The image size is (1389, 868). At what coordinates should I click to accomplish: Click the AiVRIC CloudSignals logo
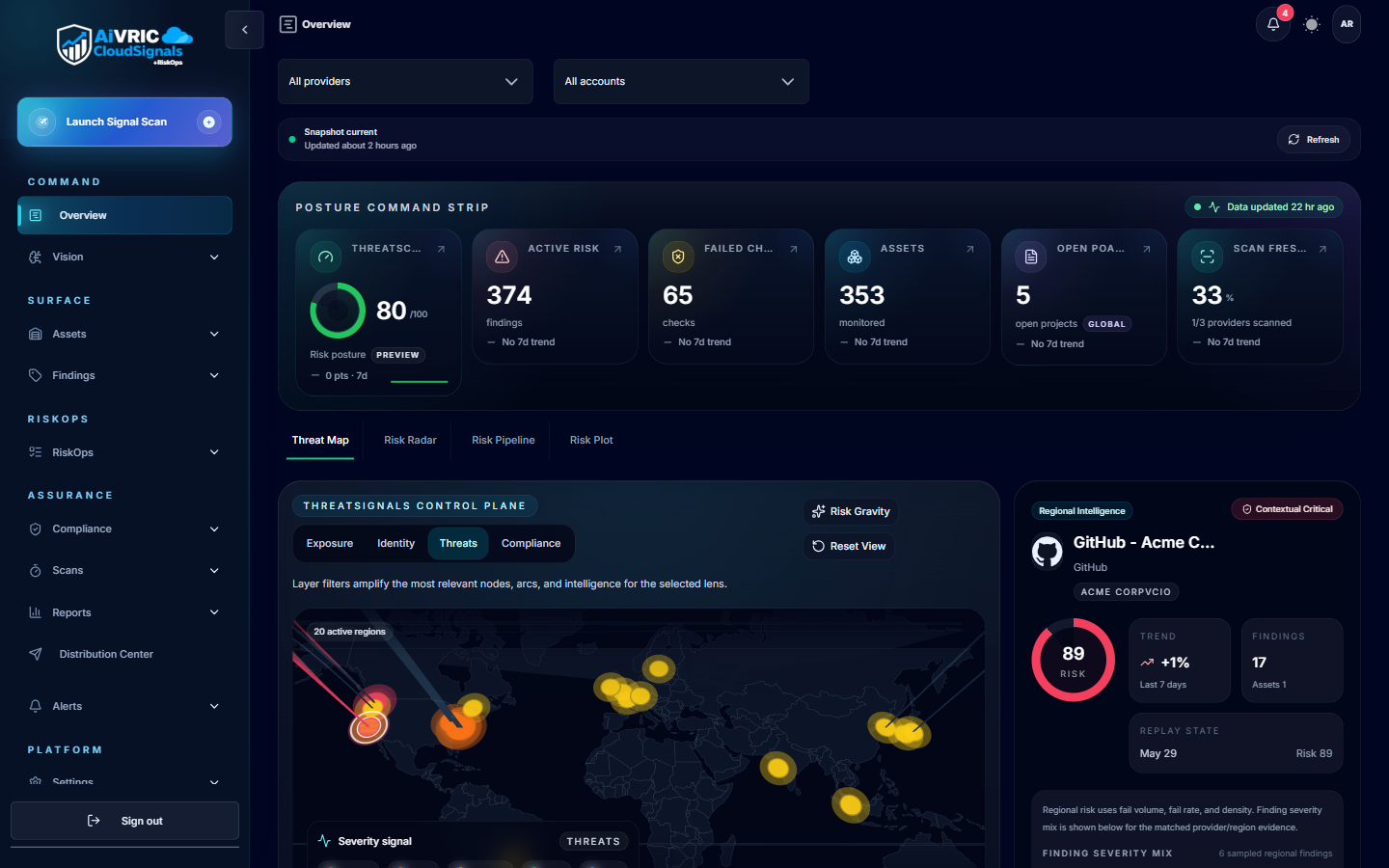tap(124, 44)
